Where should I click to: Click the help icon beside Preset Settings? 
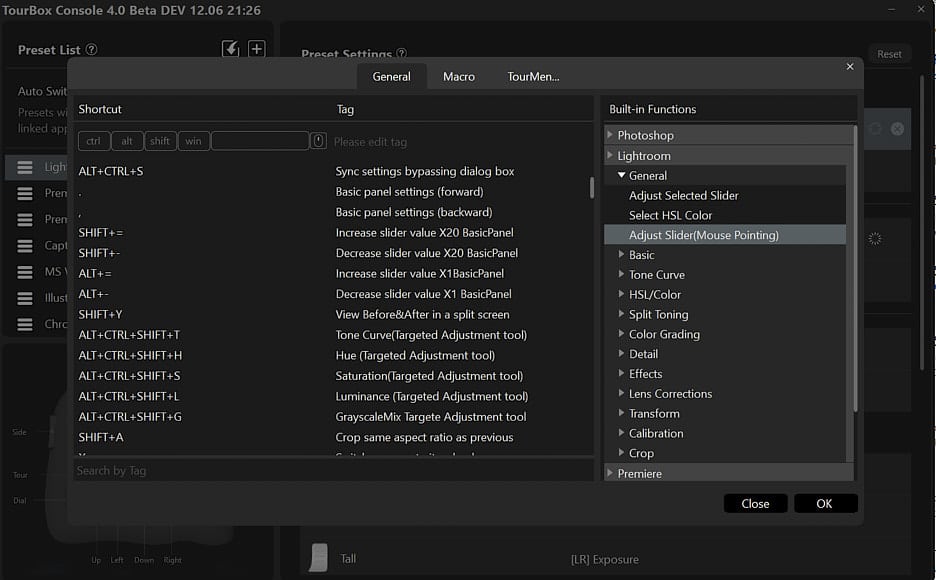402,54
